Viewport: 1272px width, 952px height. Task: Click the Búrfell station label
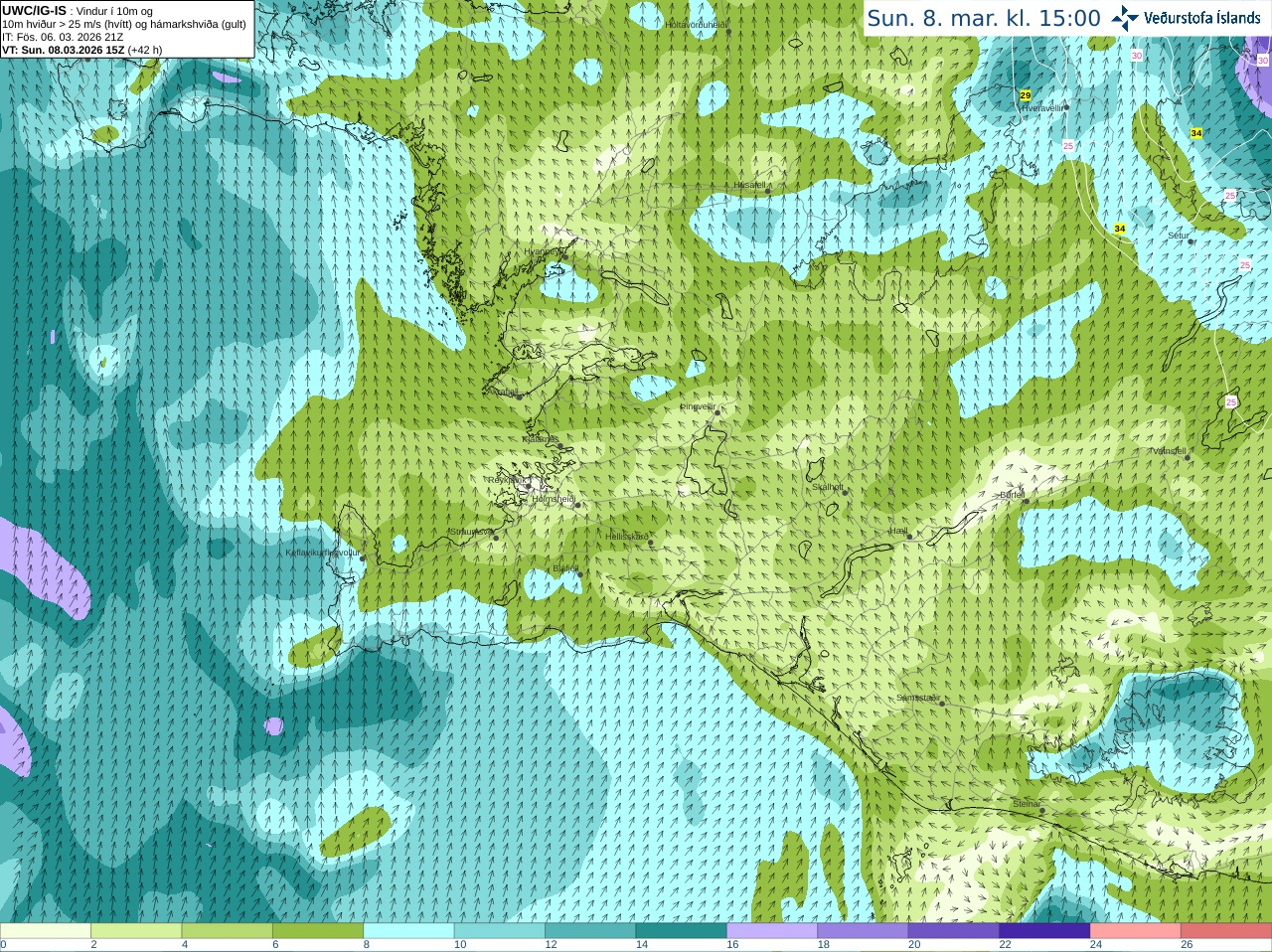tap(1013, 494)
